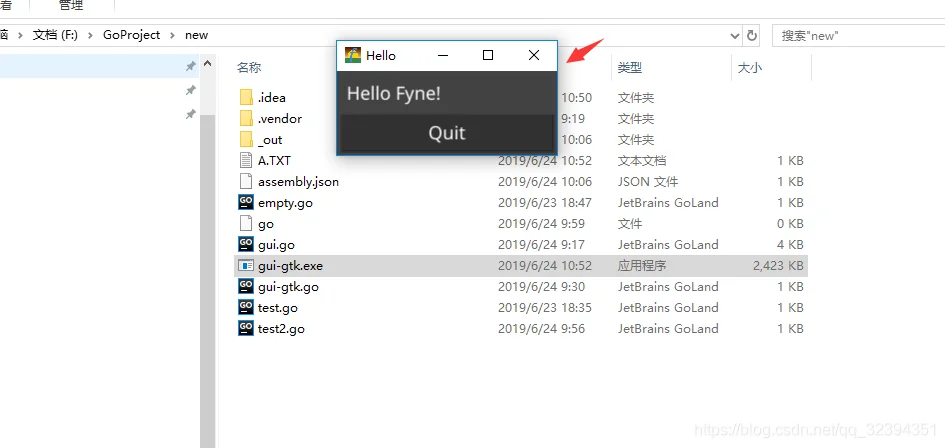This screenshot has width=945, height=448.
Task: Select the file name A.TXT
Action: 274,160
